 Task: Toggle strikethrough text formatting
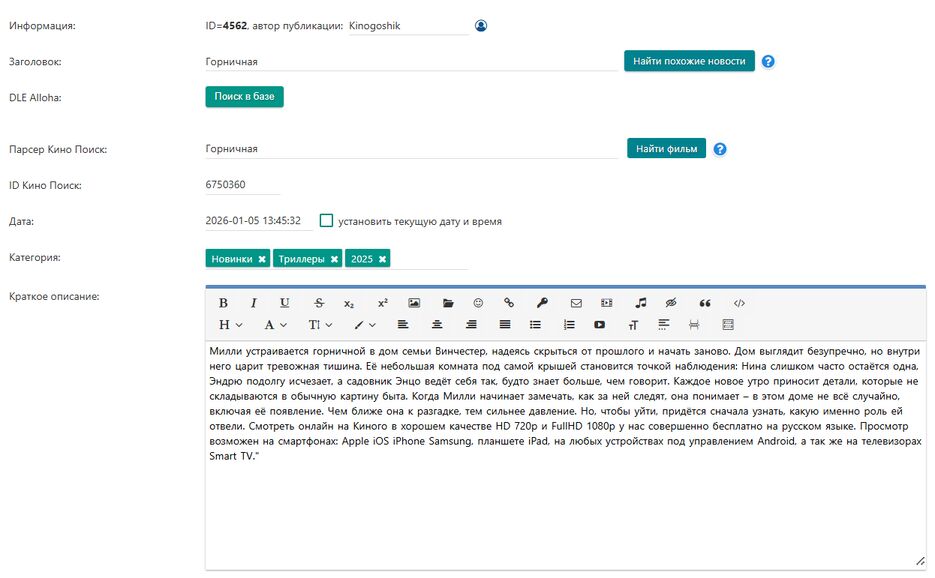(x=319, y=303)
